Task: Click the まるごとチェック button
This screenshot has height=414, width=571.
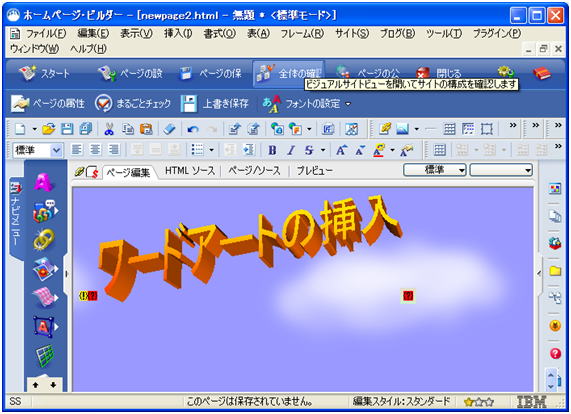Action: [133, 104]
